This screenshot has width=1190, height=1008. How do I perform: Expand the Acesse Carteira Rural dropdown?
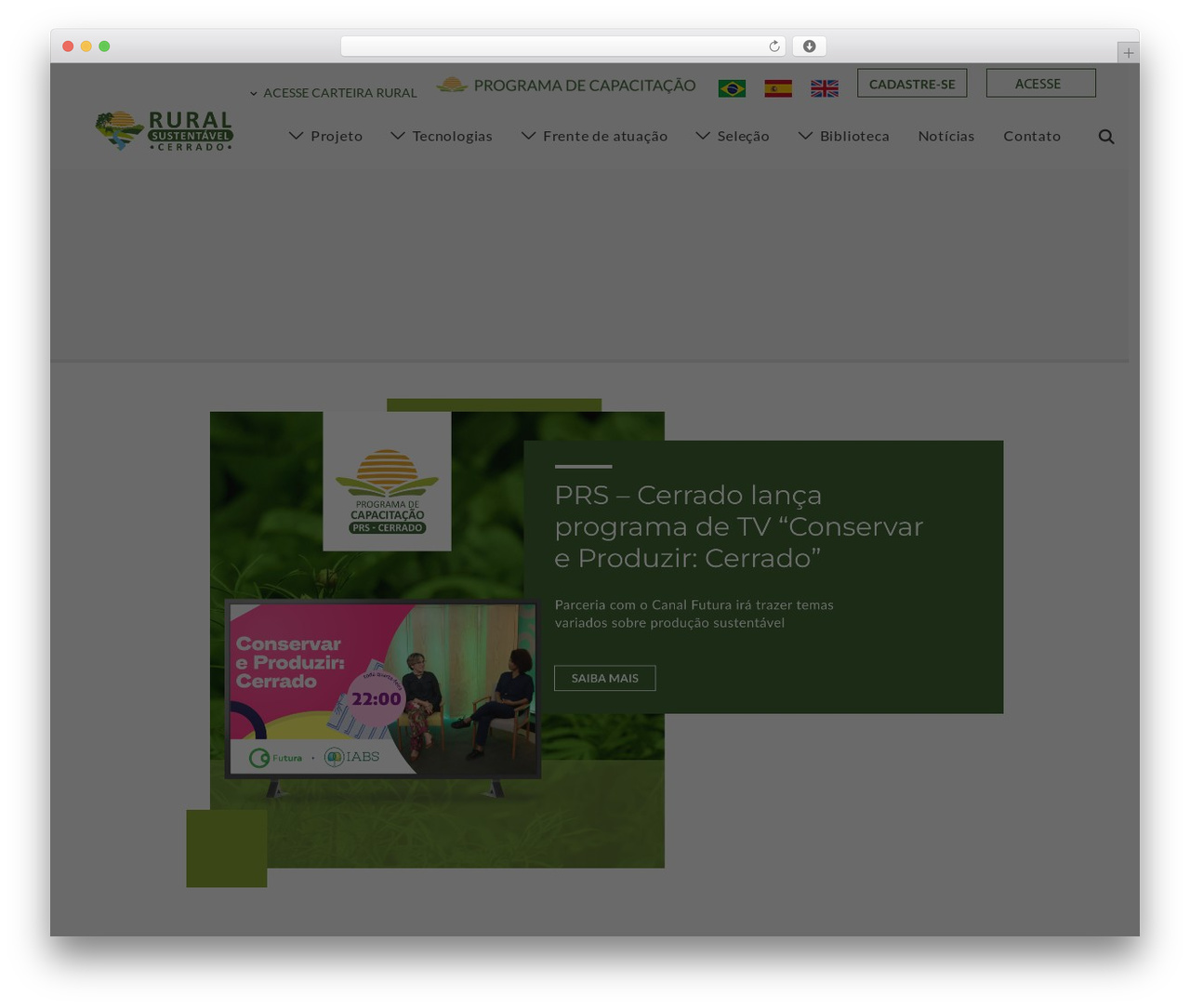(x=333, y=93)
